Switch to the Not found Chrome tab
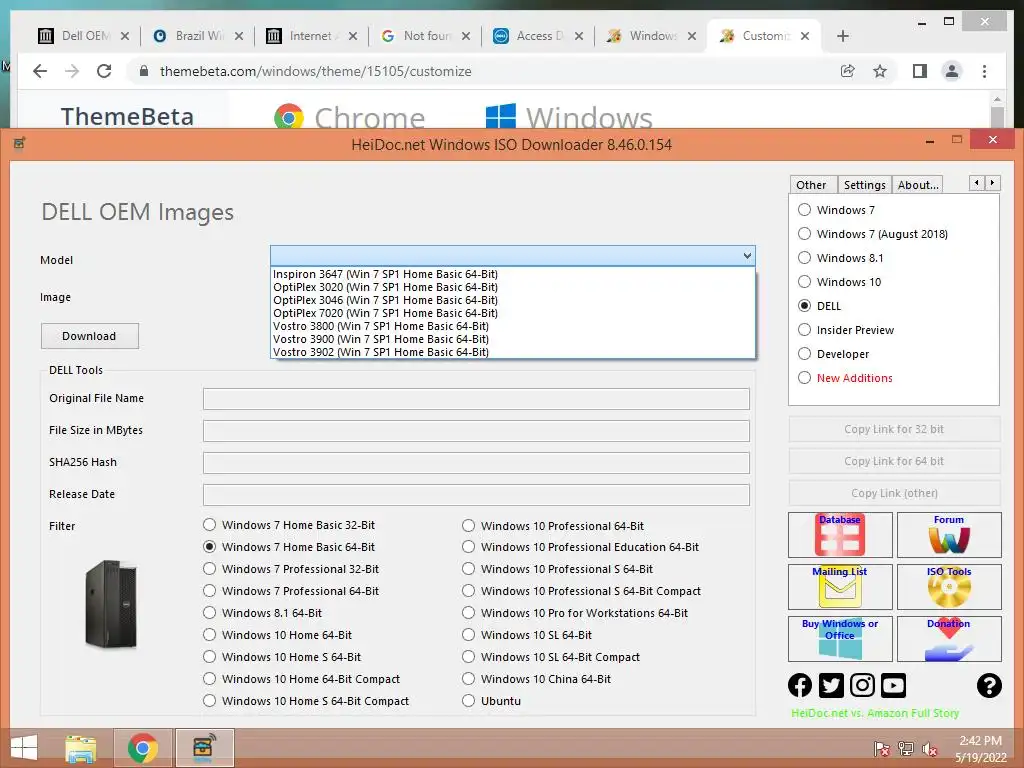Image resolution: width=1024 pixels, height=768 pixels. coord(425,36)
